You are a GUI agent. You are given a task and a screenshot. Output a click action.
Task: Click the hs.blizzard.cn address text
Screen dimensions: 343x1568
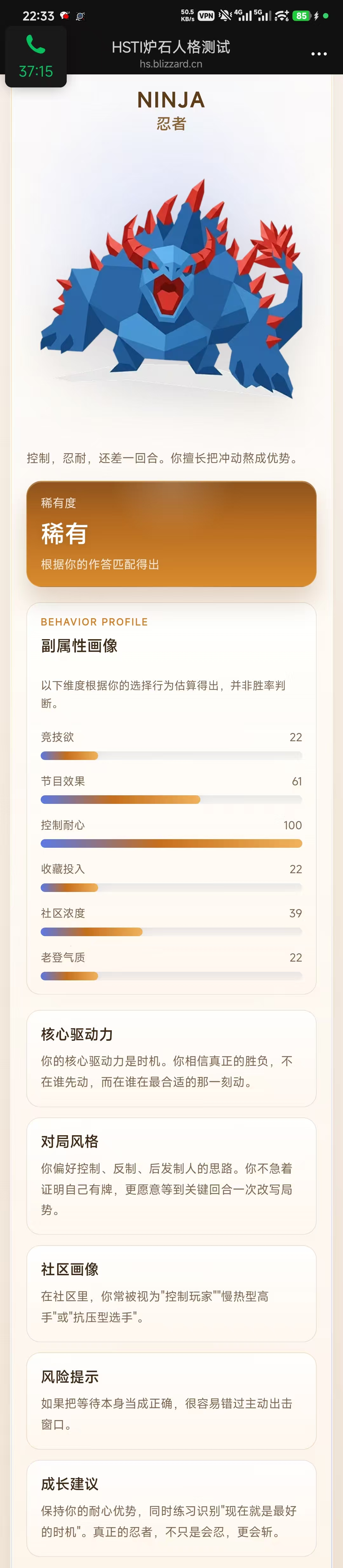(171, 64)
